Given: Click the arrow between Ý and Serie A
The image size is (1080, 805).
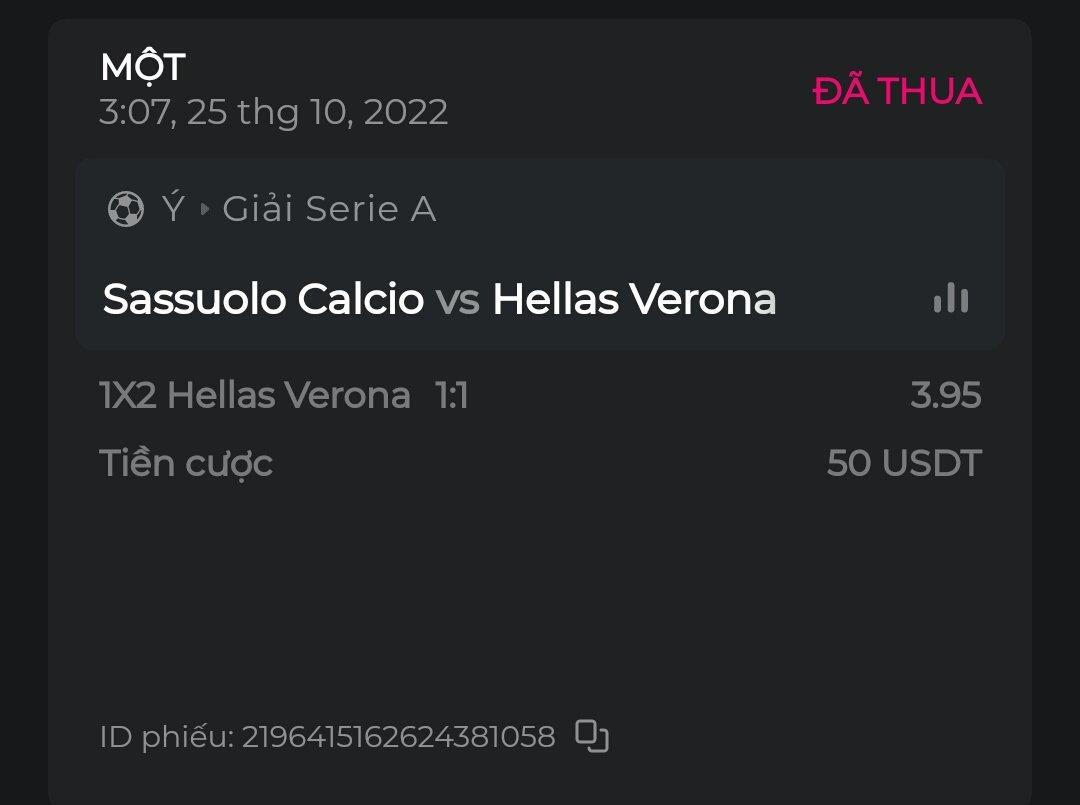Looking at the screenshot, I should 205,210.
